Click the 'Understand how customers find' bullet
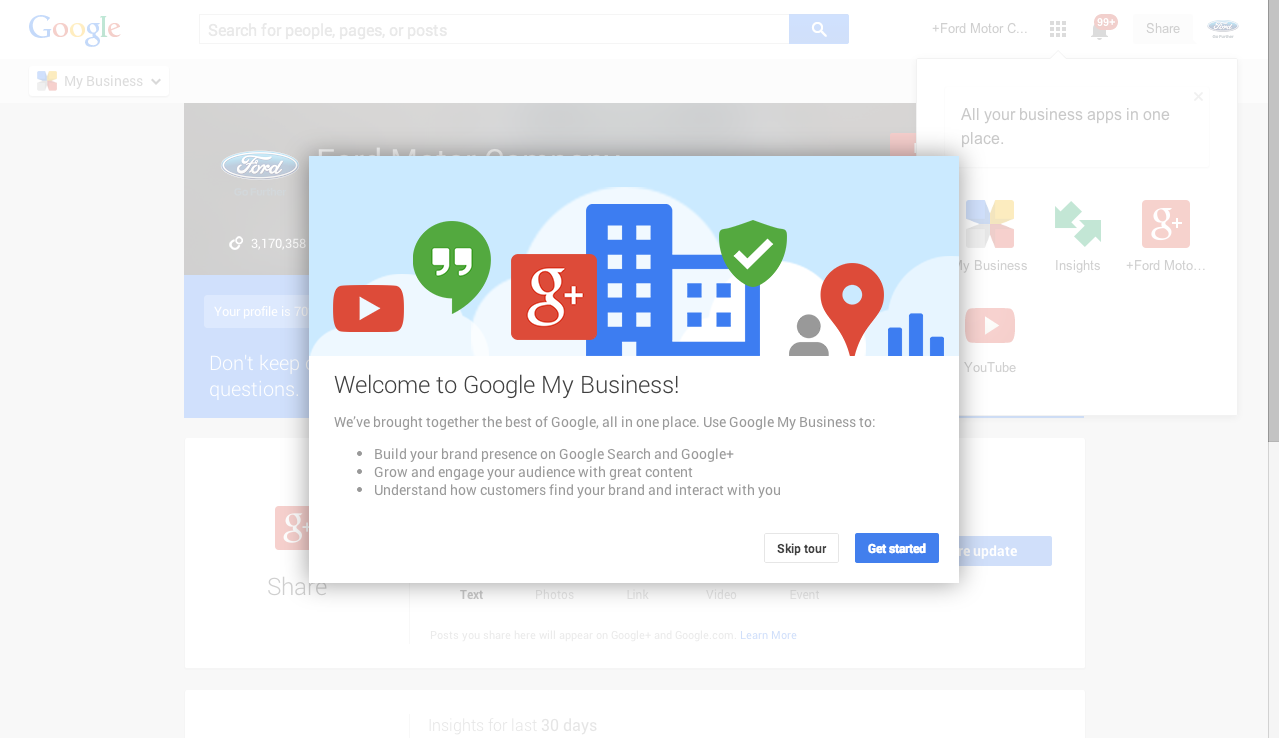The height and width of the screenshot is (738, 1279). click(x=577, y=490)
